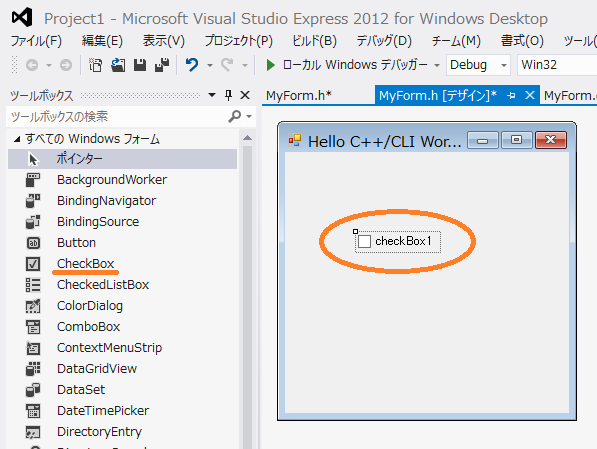This screenshot has width=597, height=449.
Task: Click the Navigate Backward arrow icon
Action: (x=32, y=66)
